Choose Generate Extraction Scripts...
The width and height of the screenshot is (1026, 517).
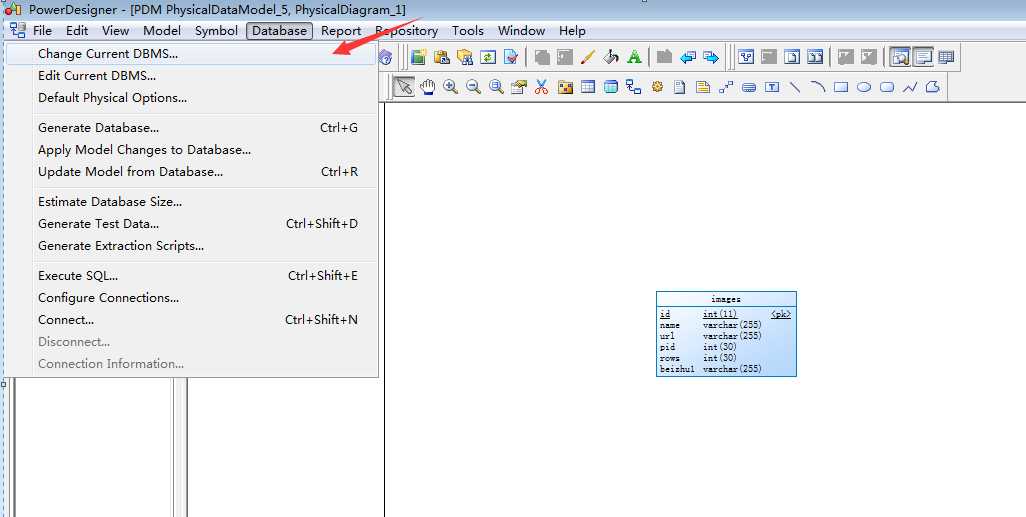pyautogui.click(x=192, y=245)
